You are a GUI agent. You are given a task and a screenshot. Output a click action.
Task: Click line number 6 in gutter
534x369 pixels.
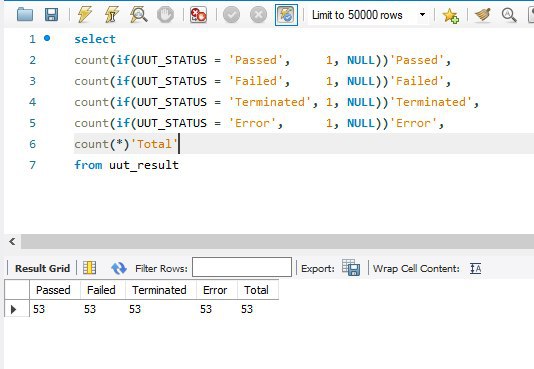[x=32, y=144]
